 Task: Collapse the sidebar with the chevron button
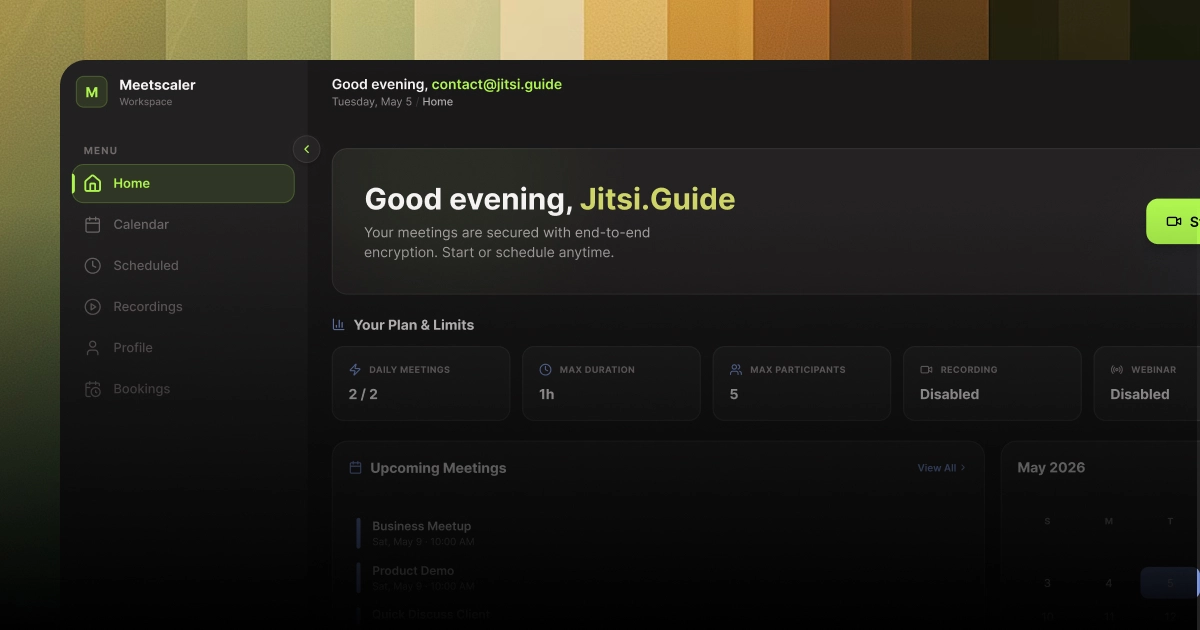(306, 149)
